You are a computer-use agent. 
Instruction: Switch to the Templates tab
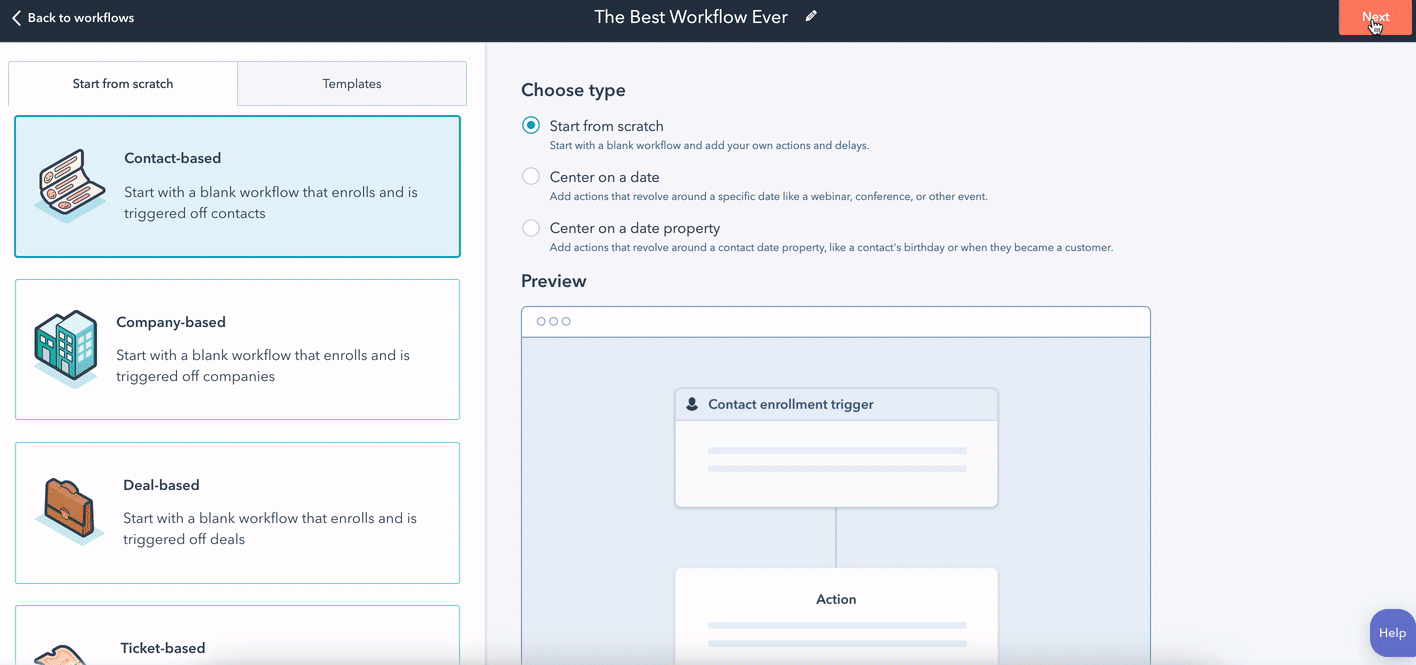click(352, 84)
